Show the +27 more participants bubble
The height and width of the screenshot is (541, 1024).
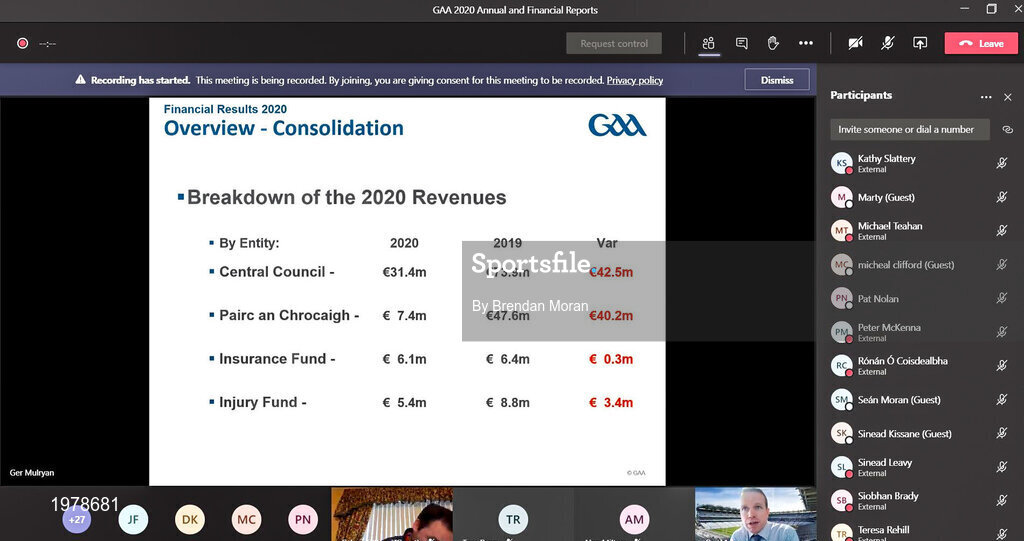tap(77, 519)
